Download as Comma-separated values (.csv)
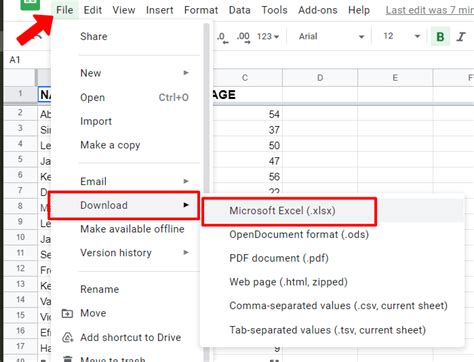This screenshot has width=474, height=362. 333,306
